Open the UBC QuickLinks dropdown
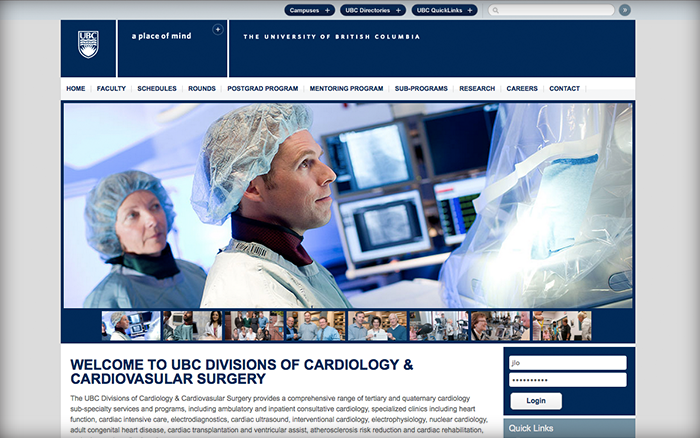The image size is (700, 438). click(x=444, y=10)
